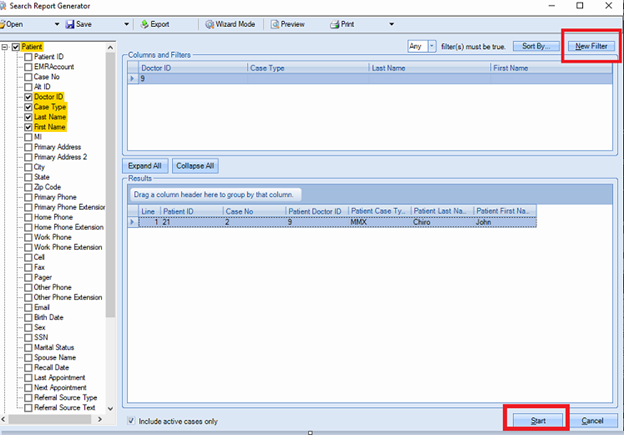Click Patient Last Name column header
624x435 pixels.
[x=441, y=211]
